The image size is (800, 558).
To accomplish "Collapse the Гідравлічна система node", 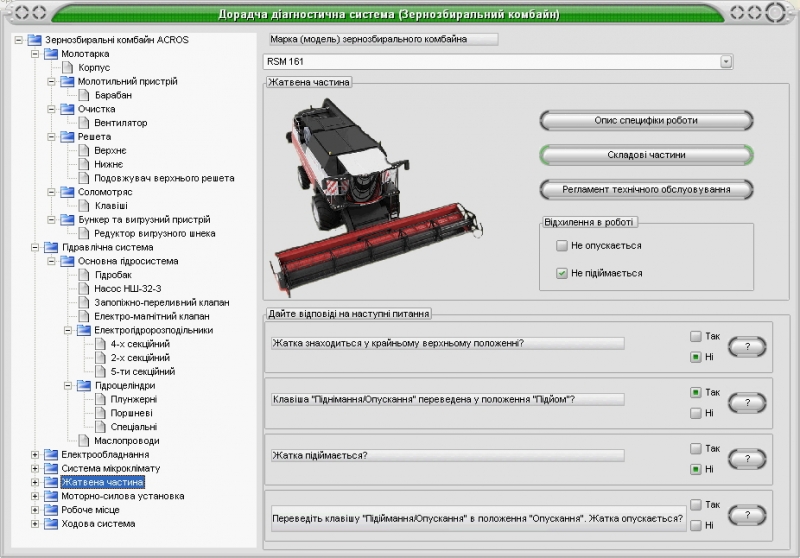I will 35,247.
